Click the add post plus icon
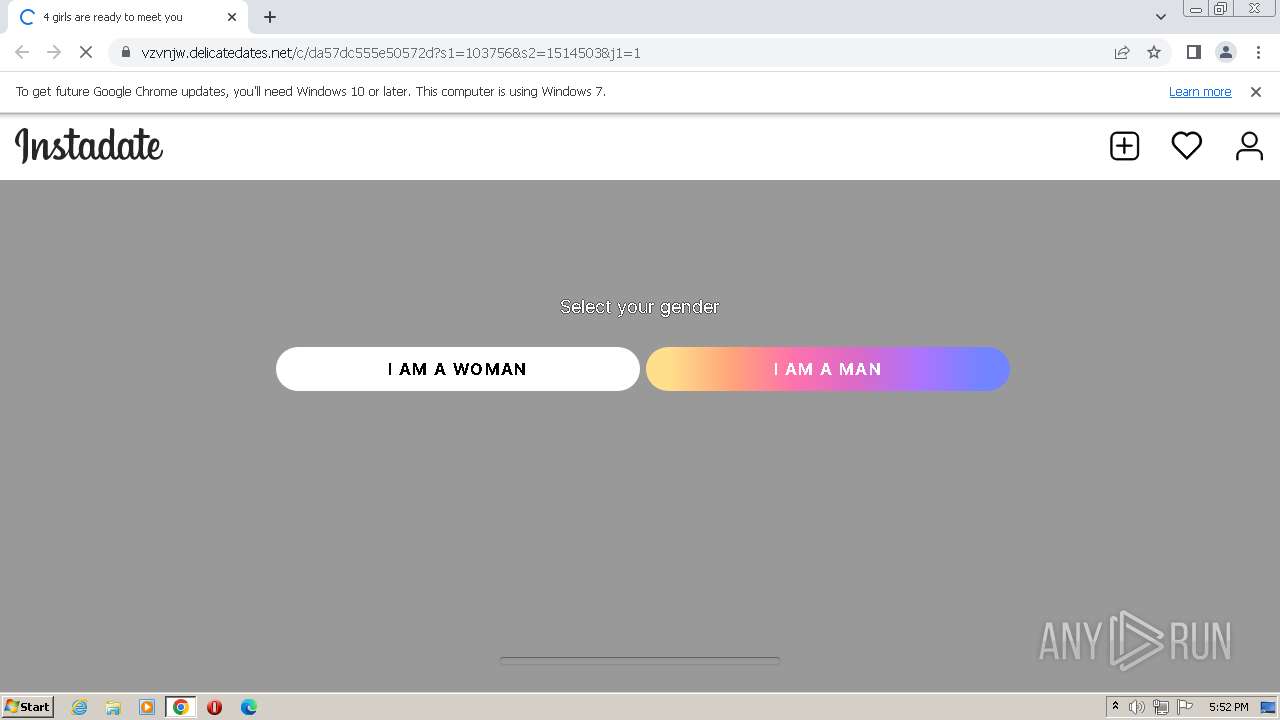This screenshot has width=1280, height=720. tap(1124, 146)
